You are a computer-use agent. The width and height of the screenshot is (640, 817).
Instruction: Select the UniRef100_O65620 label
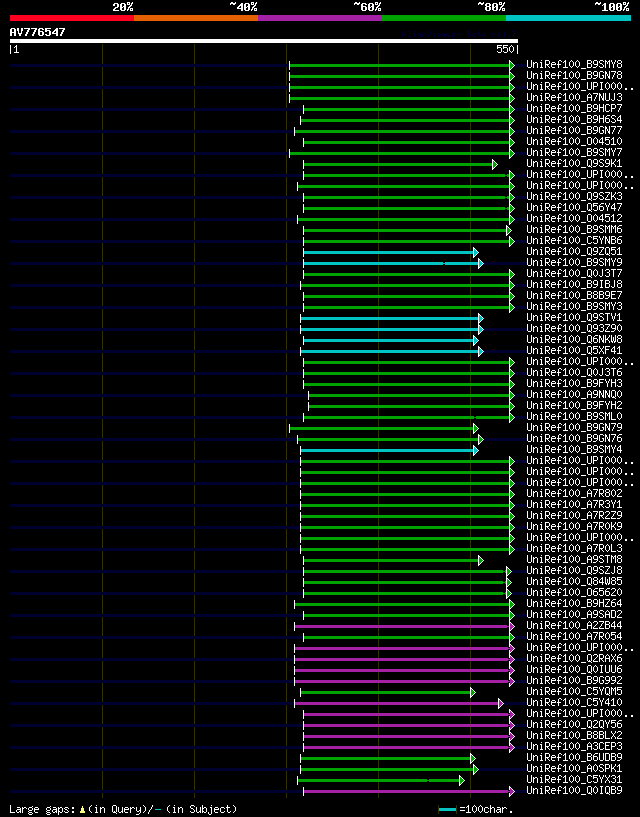pyautogui.click(x=574, y=592)
